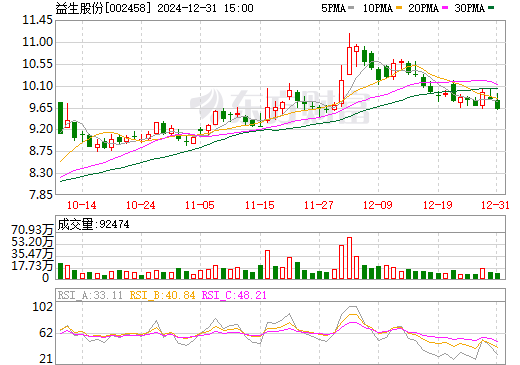Select the 12-31 date axis label
The height and width of the screenshot is (365, 520).
(x=495, y=205)
